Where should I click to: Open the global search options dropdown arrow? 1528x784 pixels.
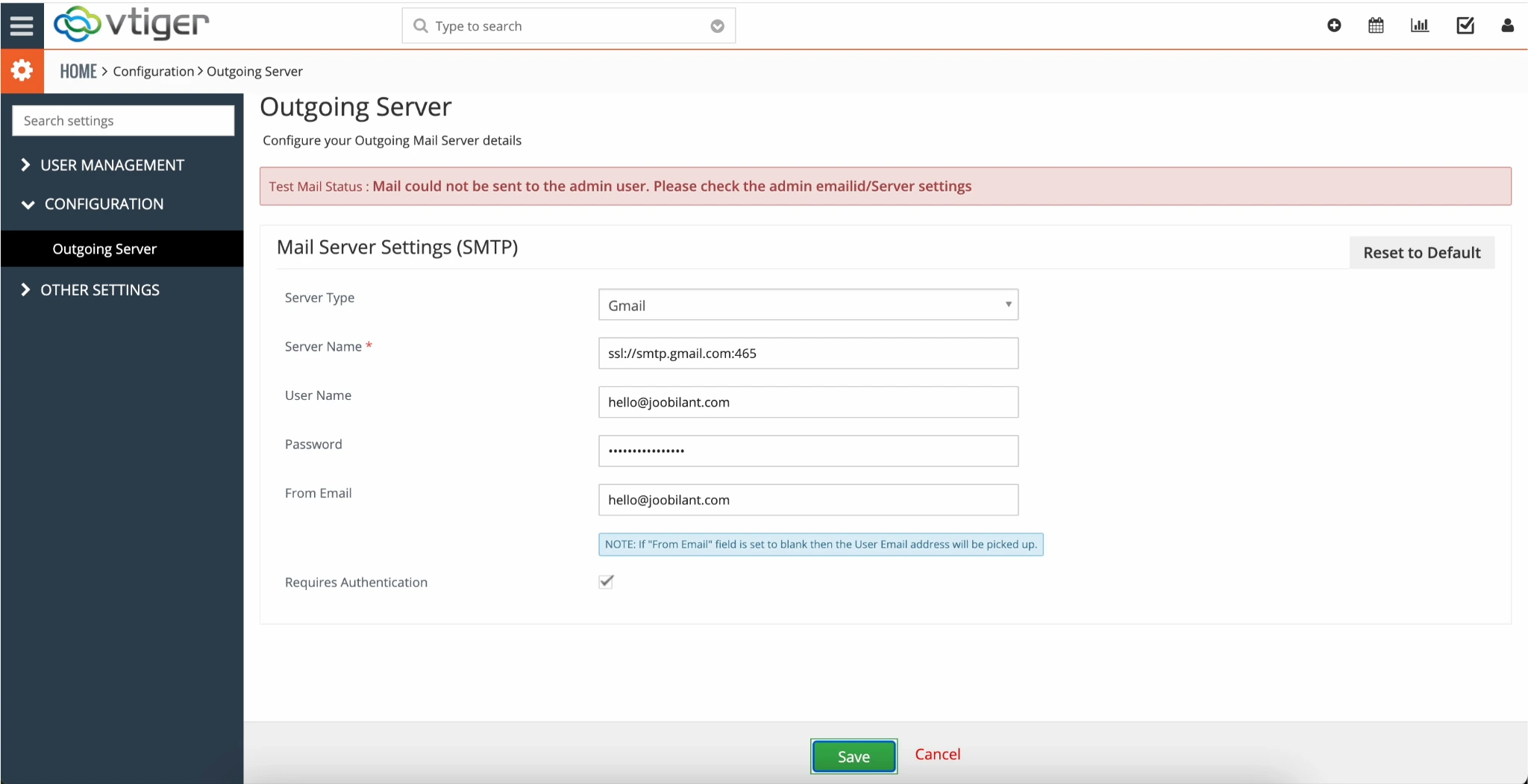pos(717,26)
